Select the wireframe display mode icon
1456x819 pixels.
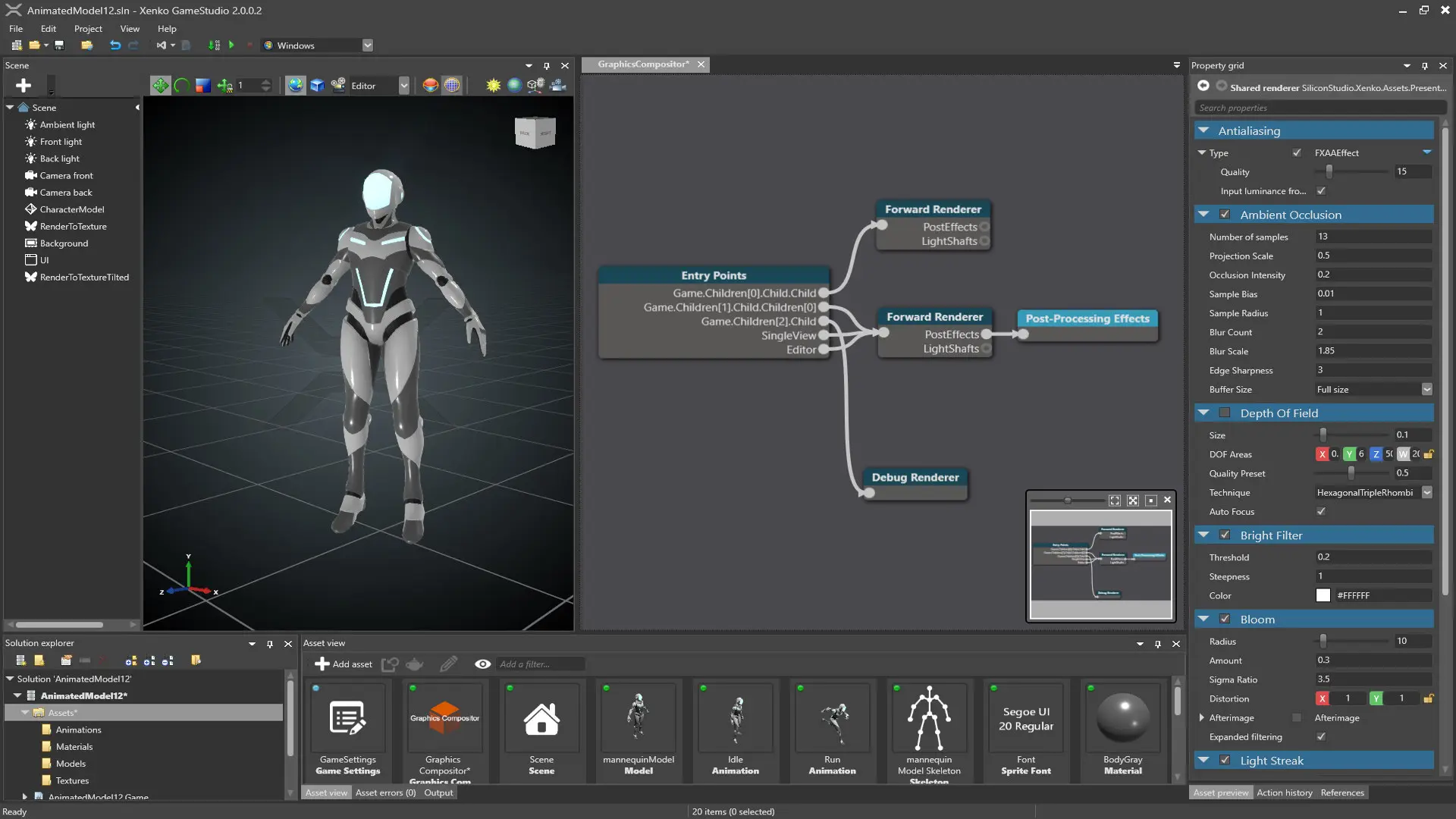[x=452, y=84]
